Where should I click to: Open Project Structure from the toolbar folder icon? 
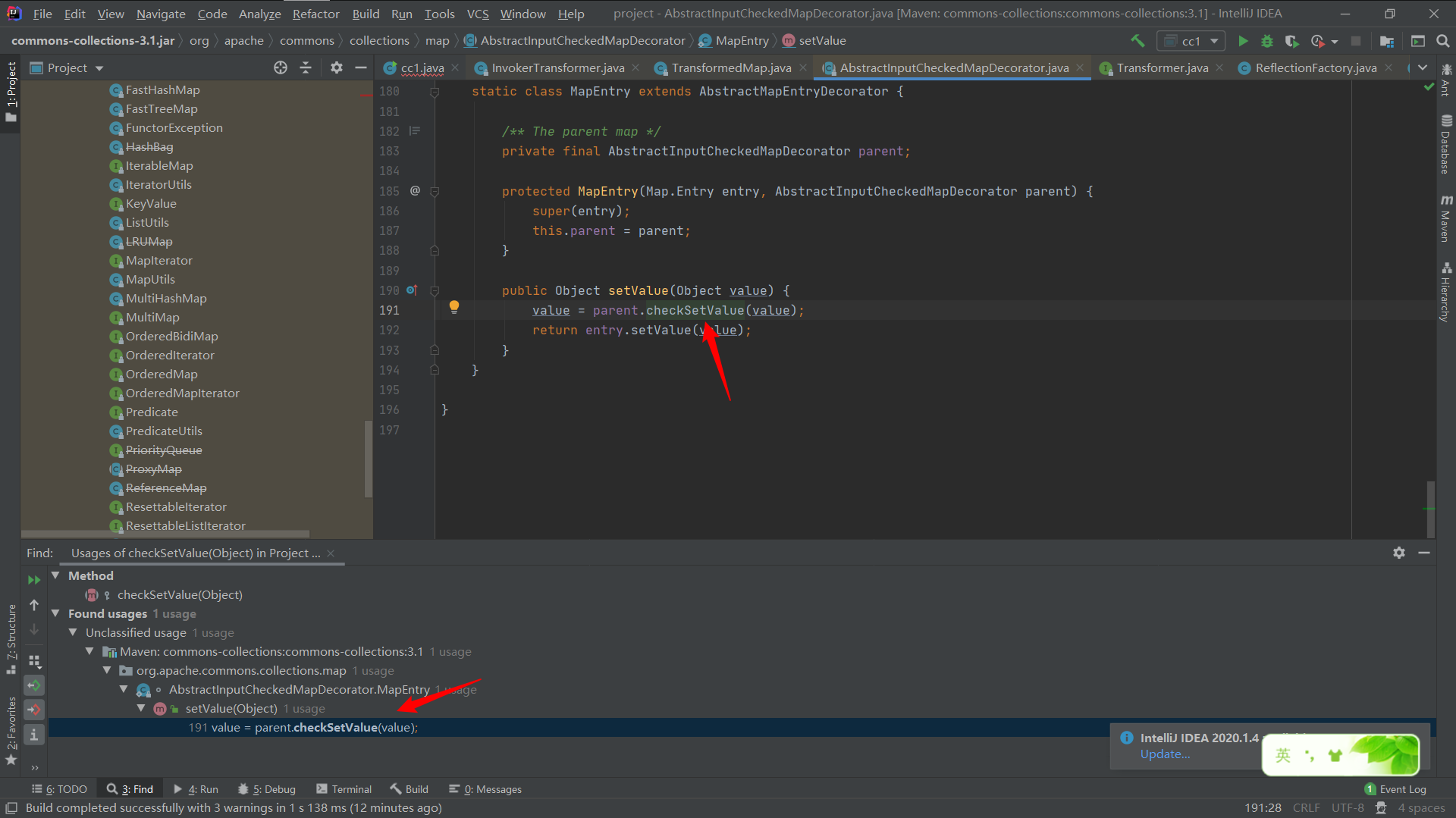pos(1387,41)
